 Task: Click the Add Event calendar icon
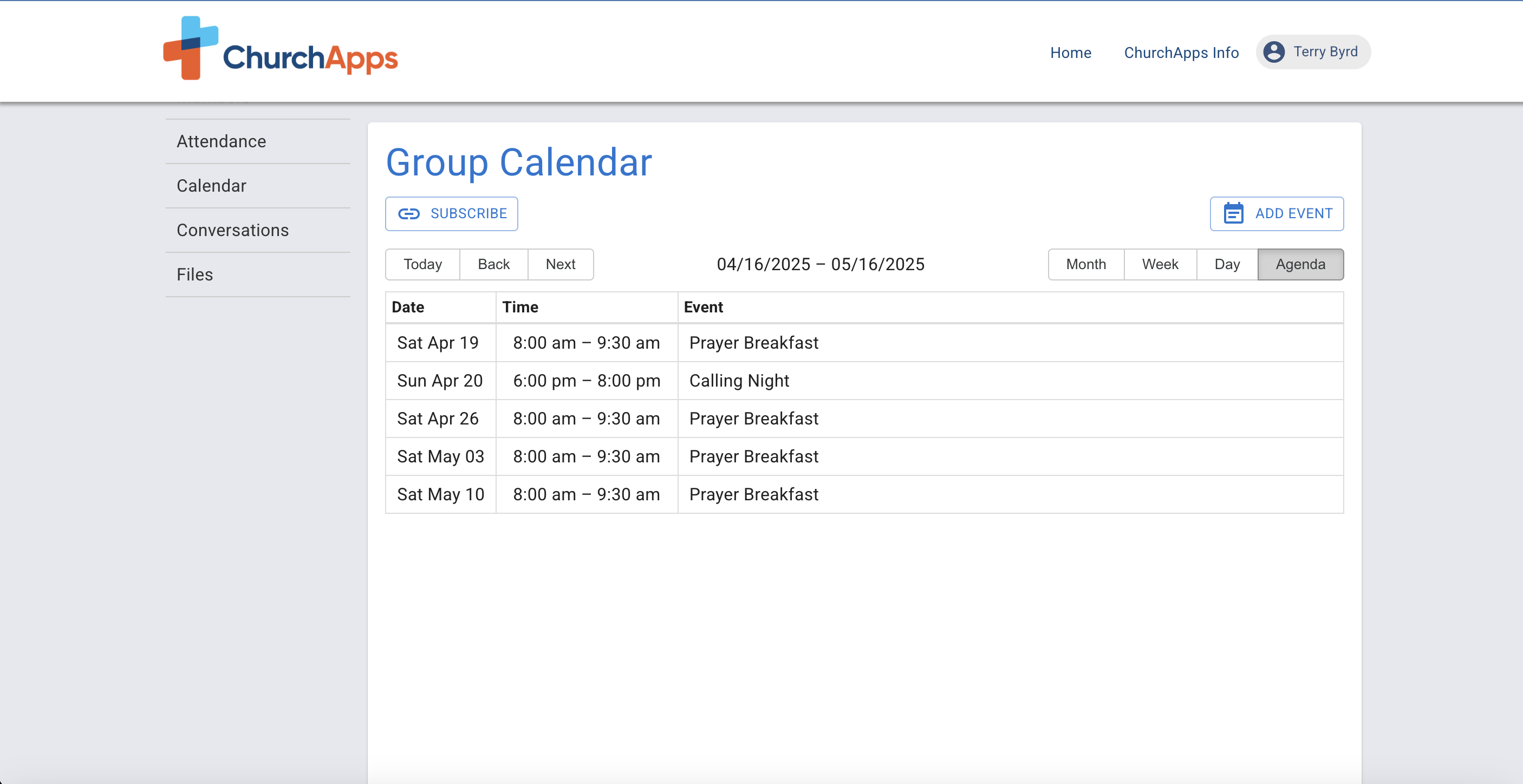pyautogui.click(x=1233, y=213)
